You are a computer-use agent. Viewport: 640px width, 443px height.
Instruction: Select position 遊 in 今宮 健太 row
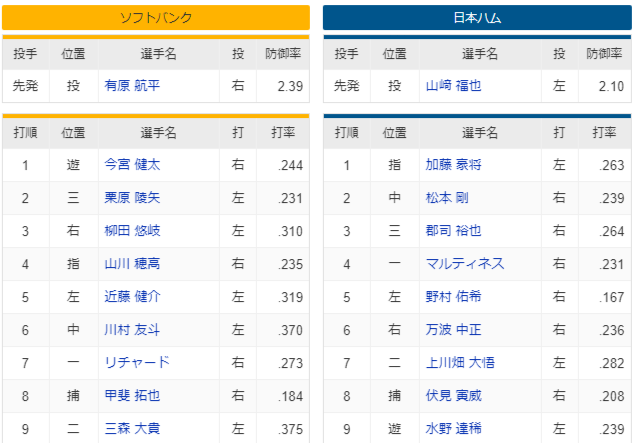(x=73, y=165)
